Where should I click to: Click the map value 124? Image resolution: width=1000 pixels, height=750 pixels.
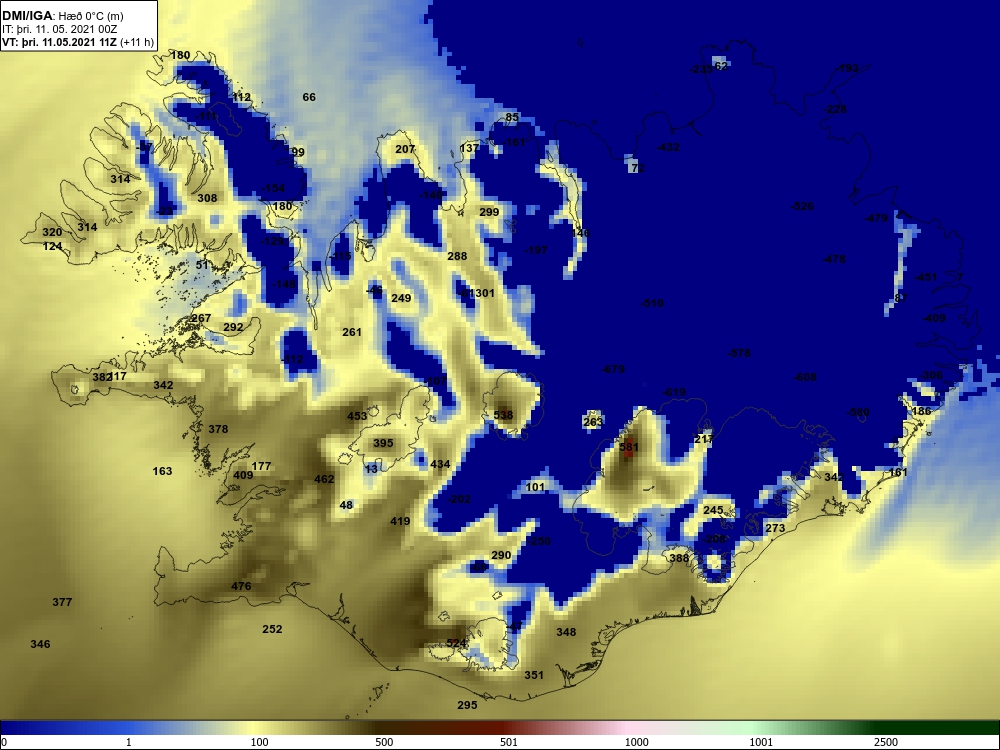click(x=52, y=246)
